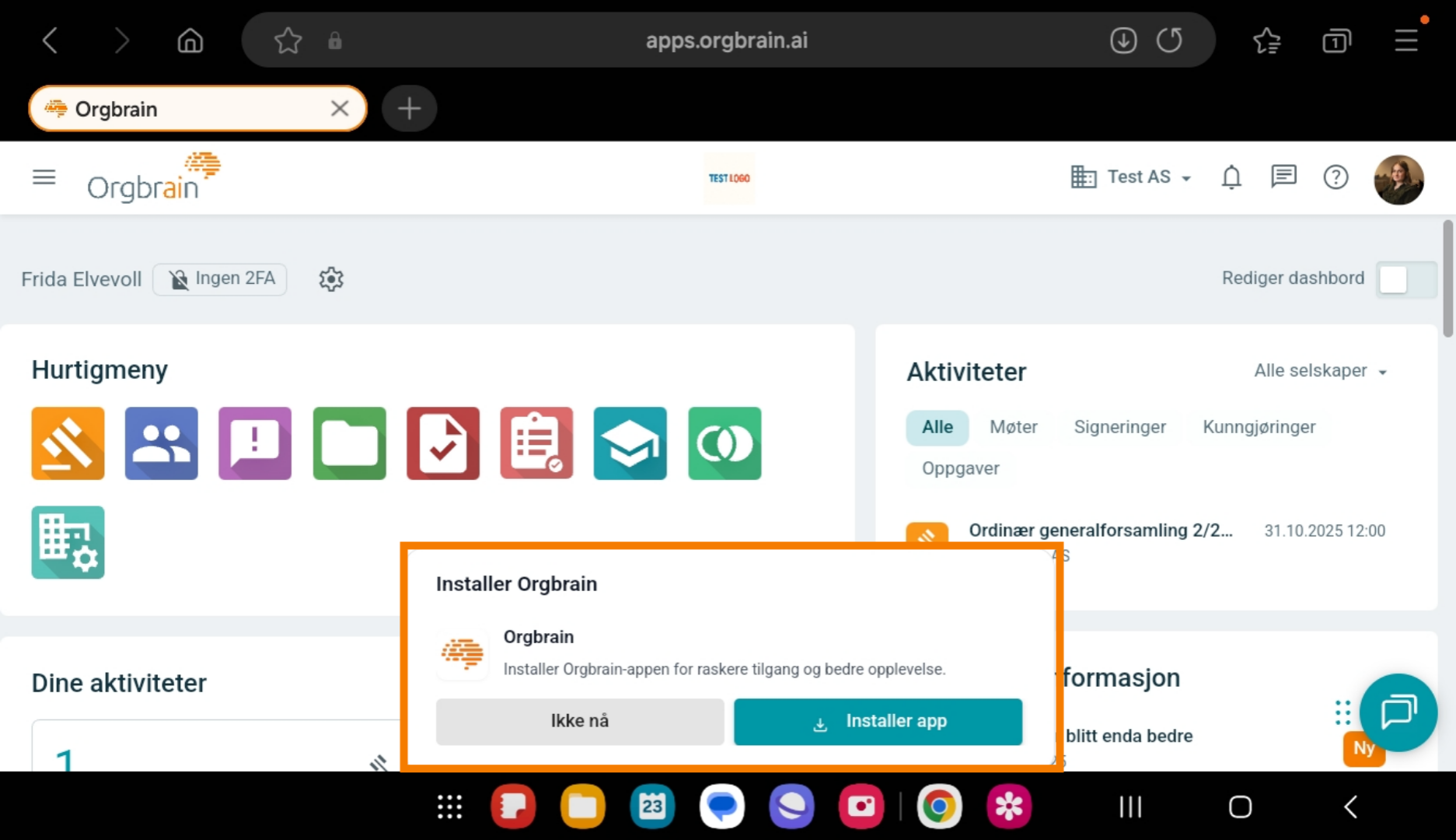
Task: Expand the Alle selskaper dropdown
Action: pos(1319,371)
